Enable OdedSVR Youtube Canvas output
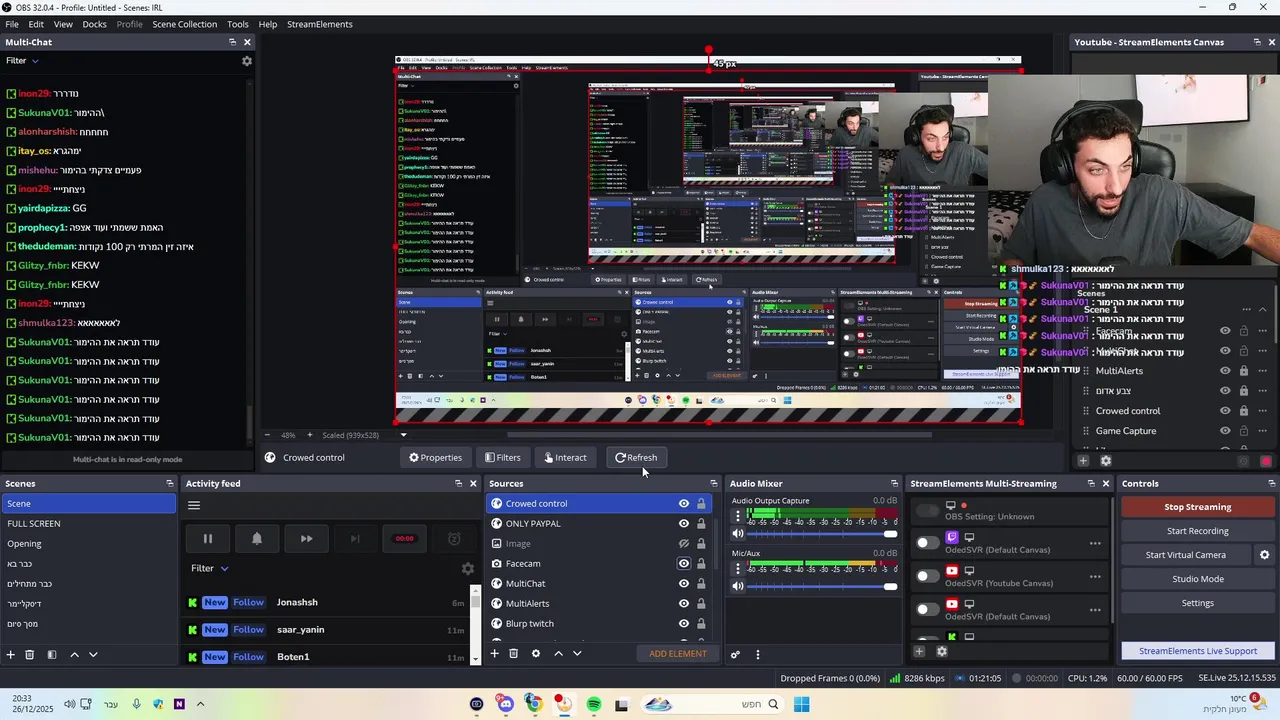The height and width of the screenshot is (720, 1280). point(927,576)
